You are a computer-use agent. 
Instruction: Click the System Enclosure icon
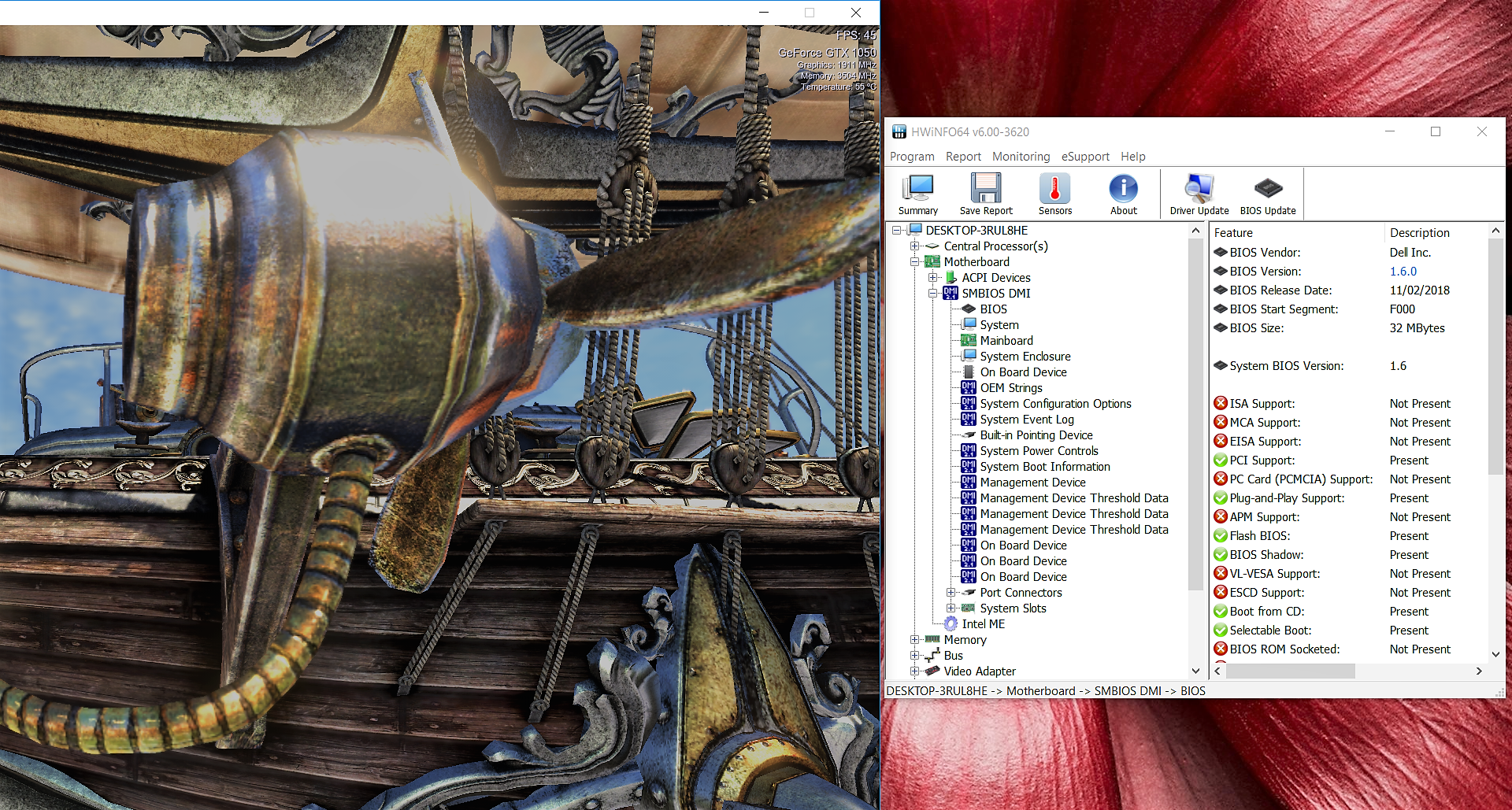[x=969, y=356]
